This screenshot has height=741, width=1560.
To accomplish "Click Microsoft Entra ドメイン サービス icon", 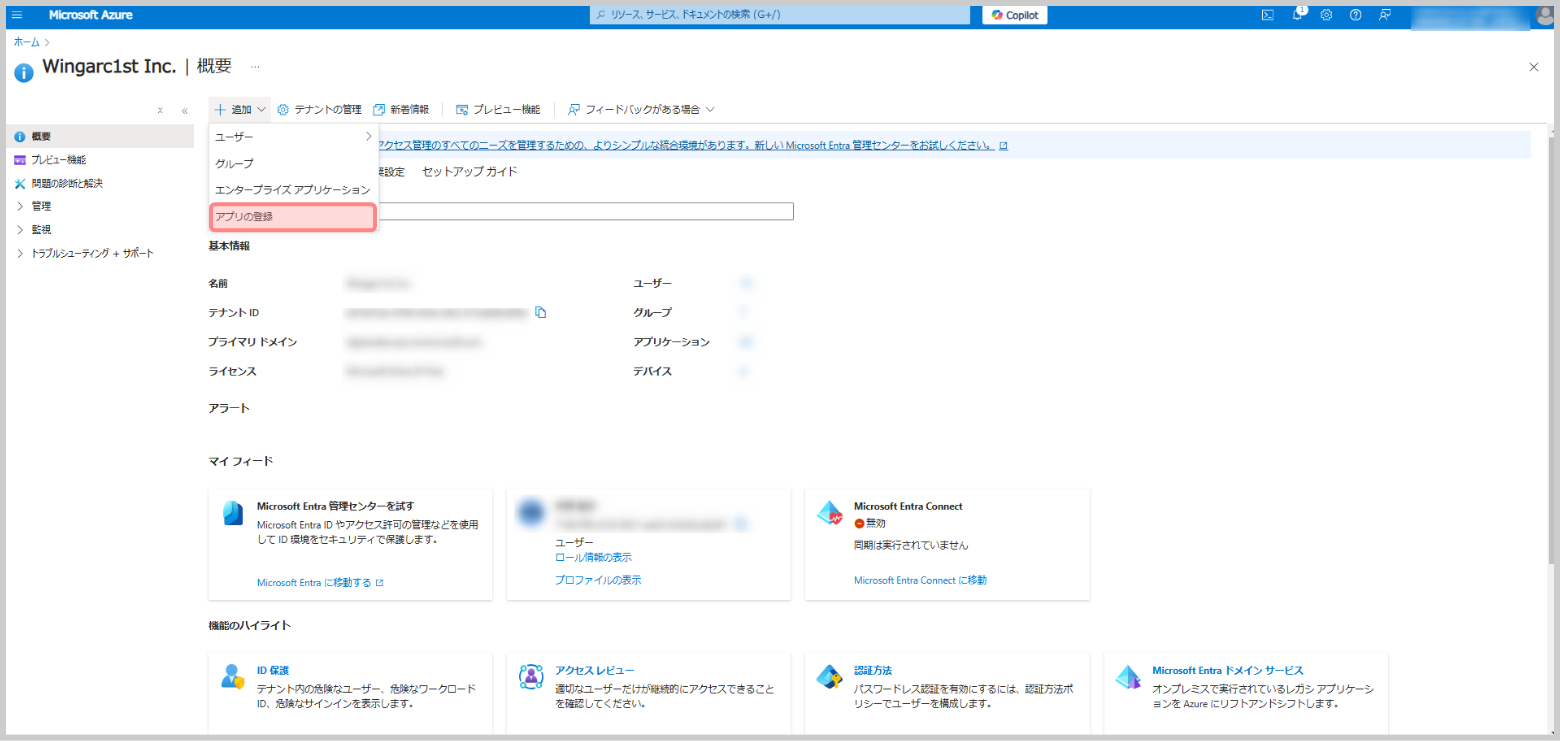I will [x=1128, y=676].
